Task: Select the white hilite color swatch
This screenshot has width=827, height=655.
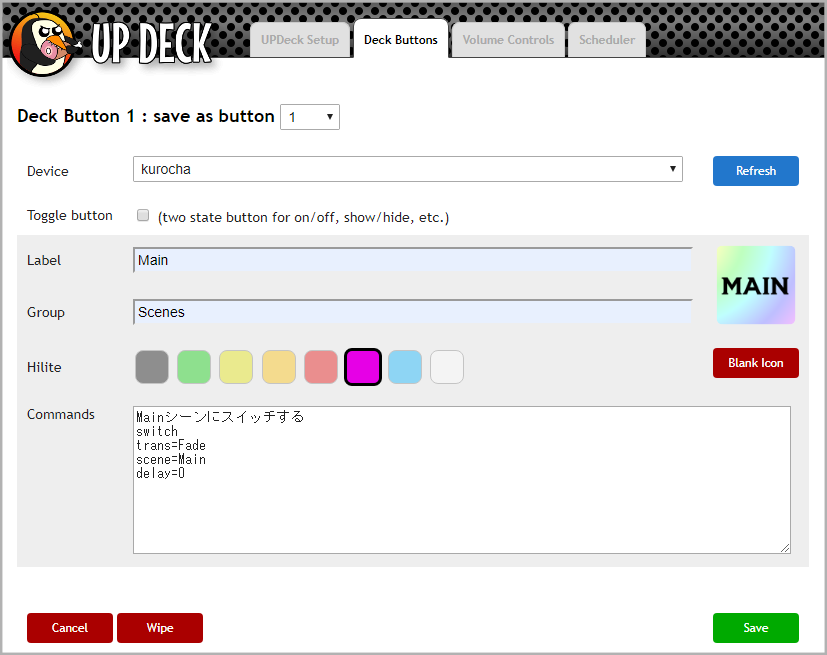Action: point(447,367)
